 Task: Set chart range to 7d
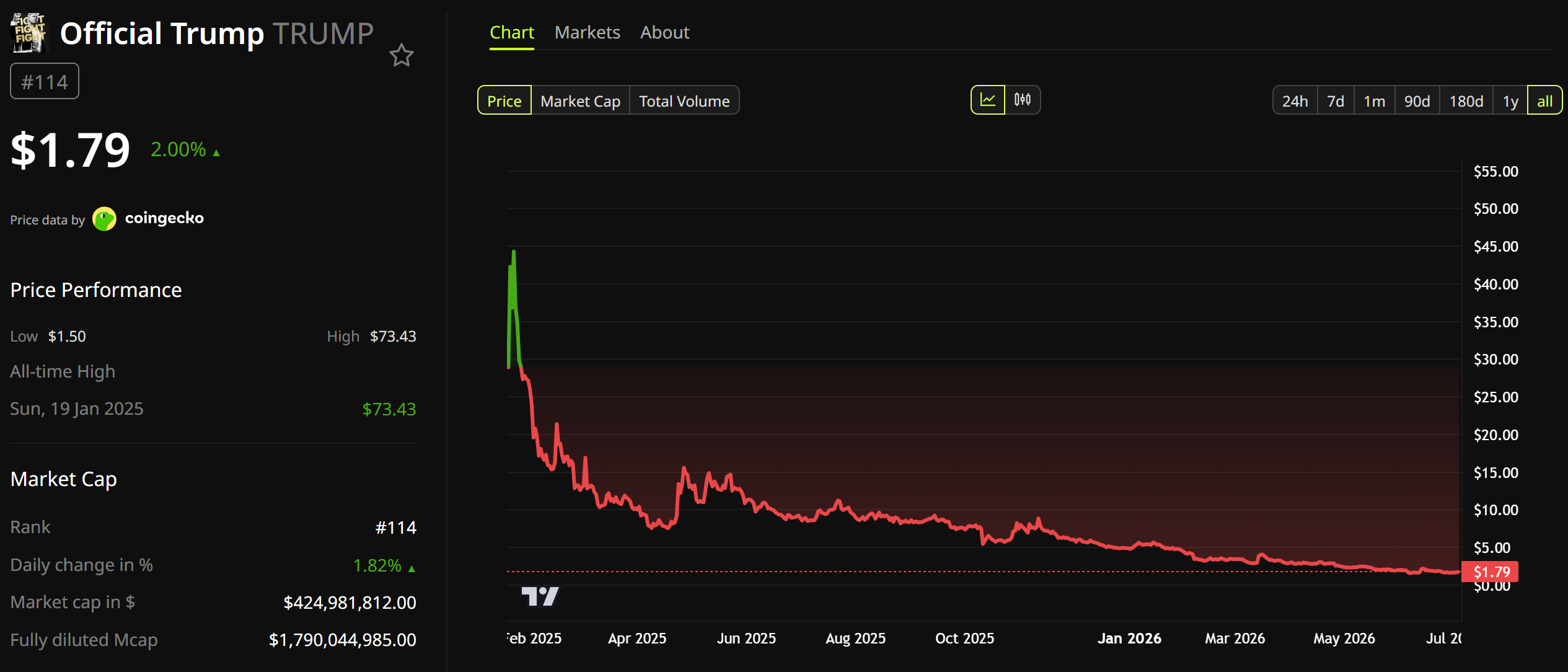click(1336, 100)
